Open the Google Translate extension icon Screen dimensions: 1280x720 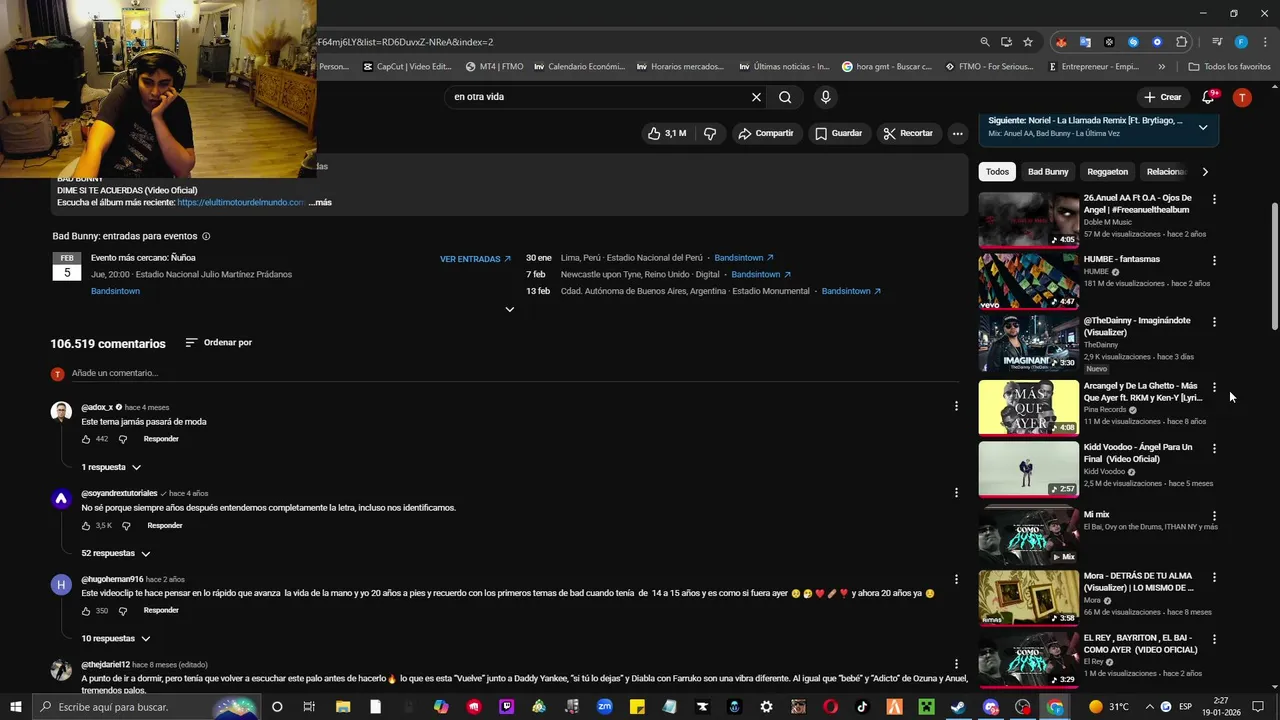coord(1085,42)
